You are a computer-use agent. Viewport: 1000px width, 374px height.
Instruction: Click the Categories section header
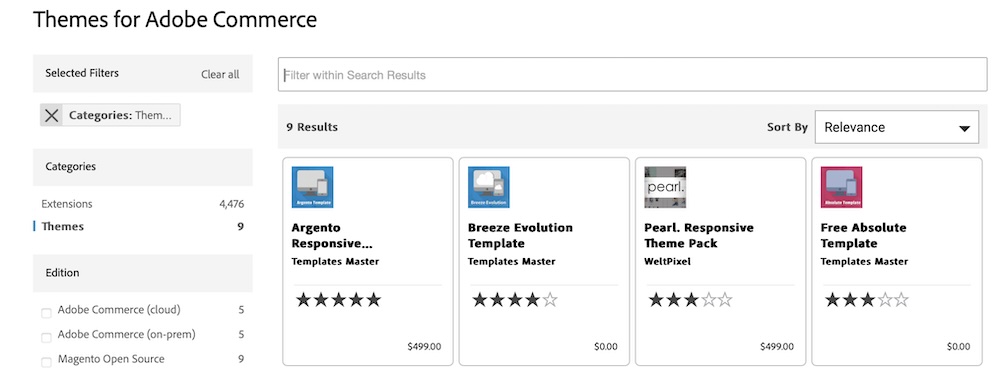tap(143, 167)
